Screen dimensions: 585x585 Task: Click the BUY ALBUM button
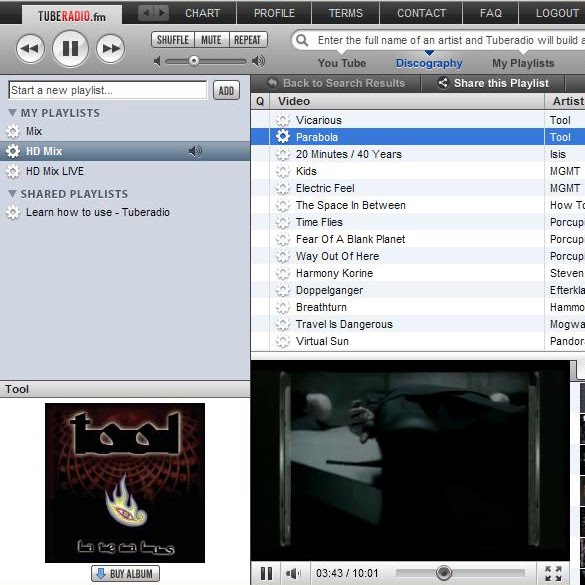tap(125, 573)
